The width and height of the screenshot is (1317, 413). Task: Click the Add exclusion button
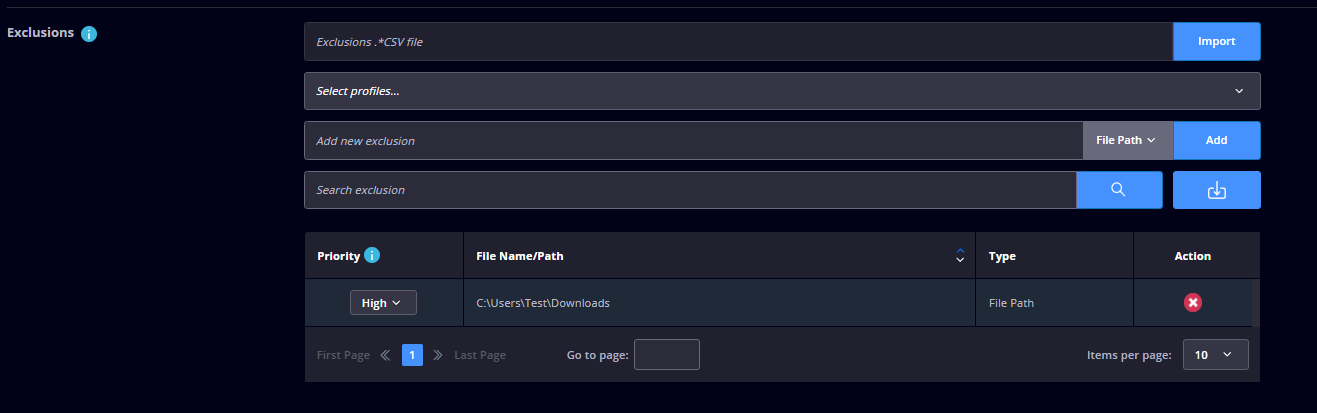1216,141
